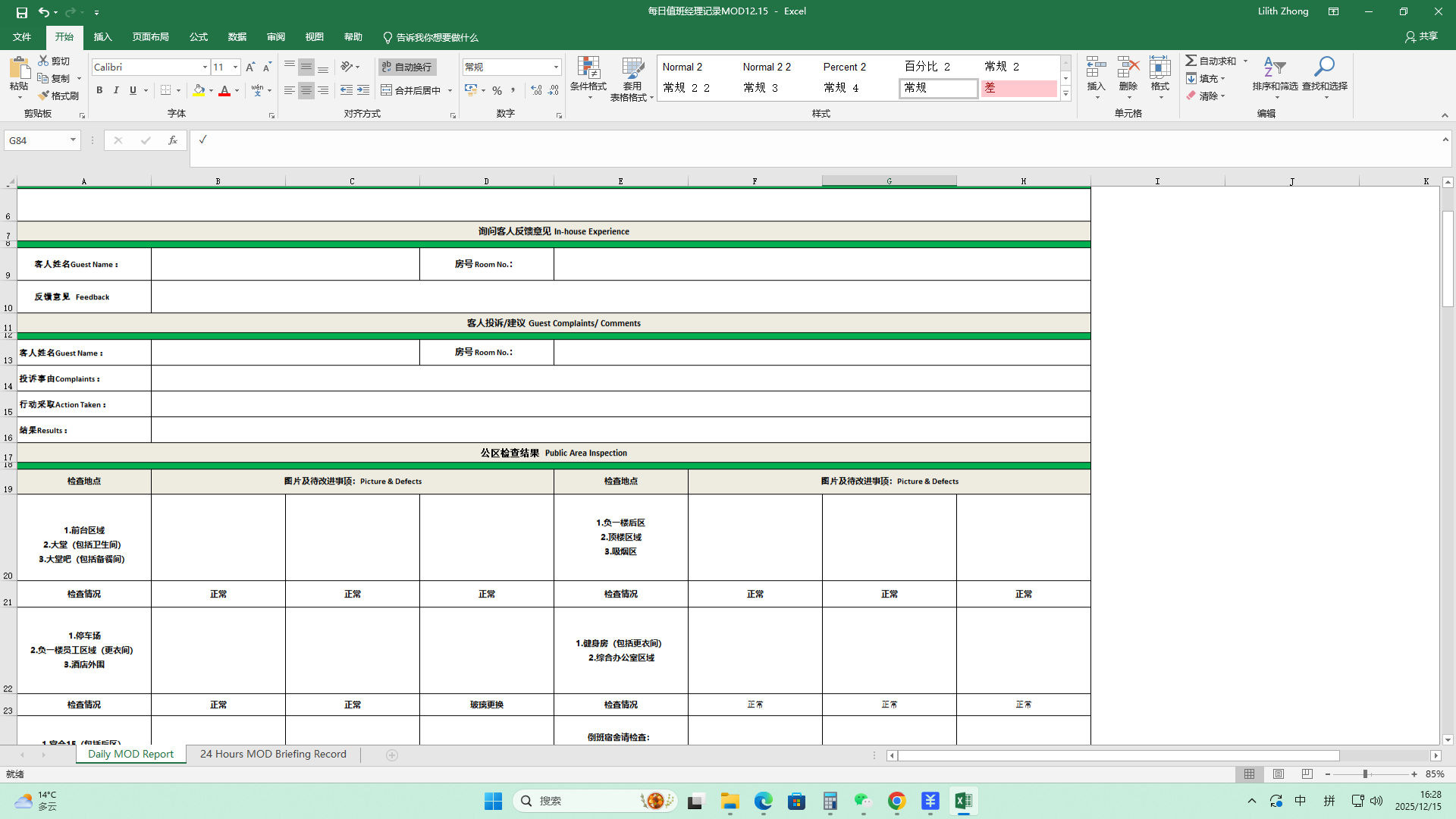Open the Name Box dropdown arrow

pos(73,140)
